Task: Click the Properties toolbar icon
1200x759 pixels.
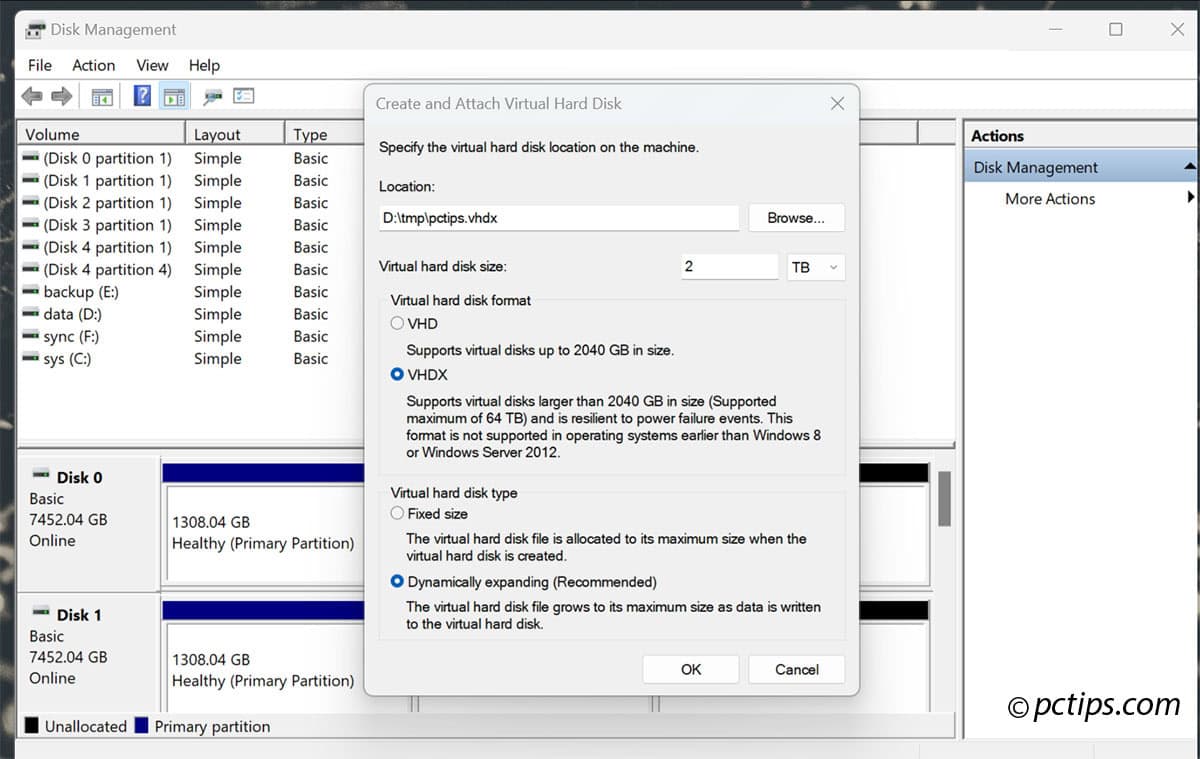Action: 243,96
